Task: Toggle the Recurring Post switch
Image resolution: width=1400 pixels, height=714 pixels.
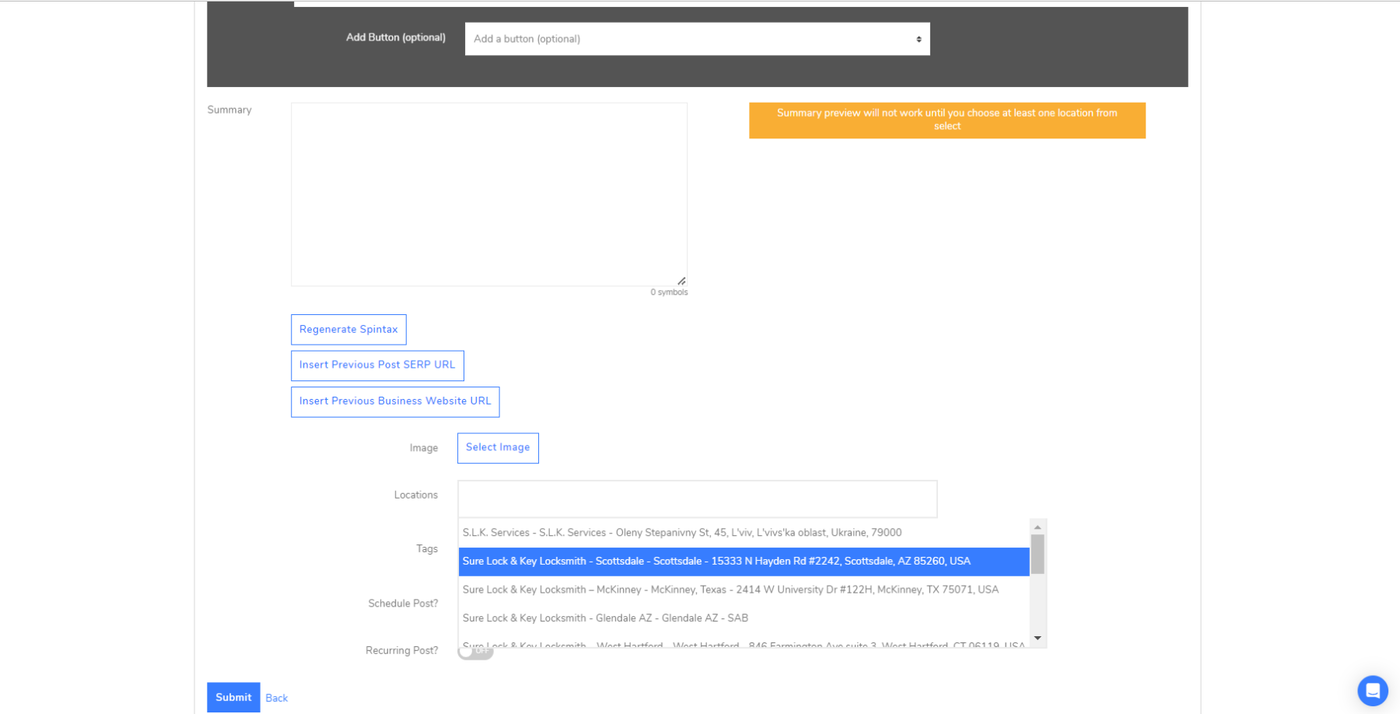Action: tap(476, 652)
